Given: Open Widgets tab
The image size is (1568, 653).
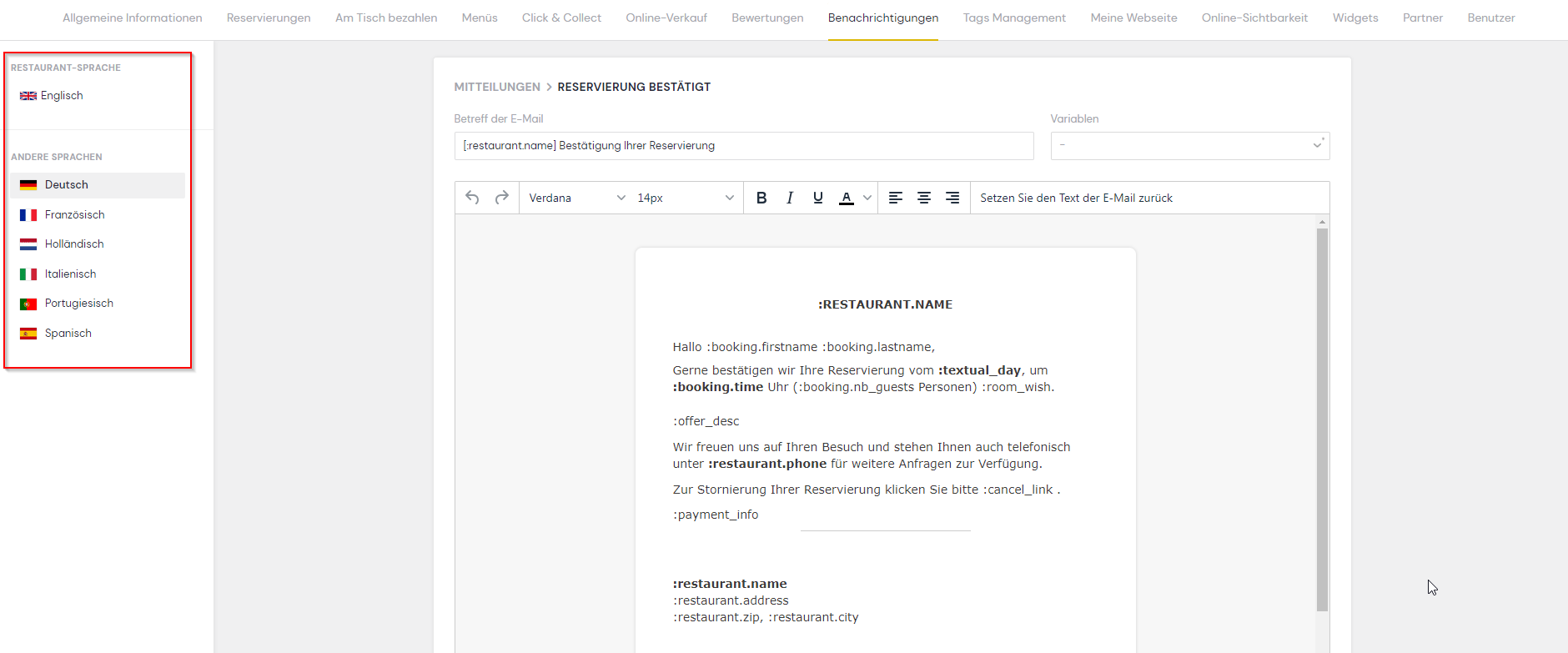Looking at the screenshot, I should click(x=1355, y=18).
